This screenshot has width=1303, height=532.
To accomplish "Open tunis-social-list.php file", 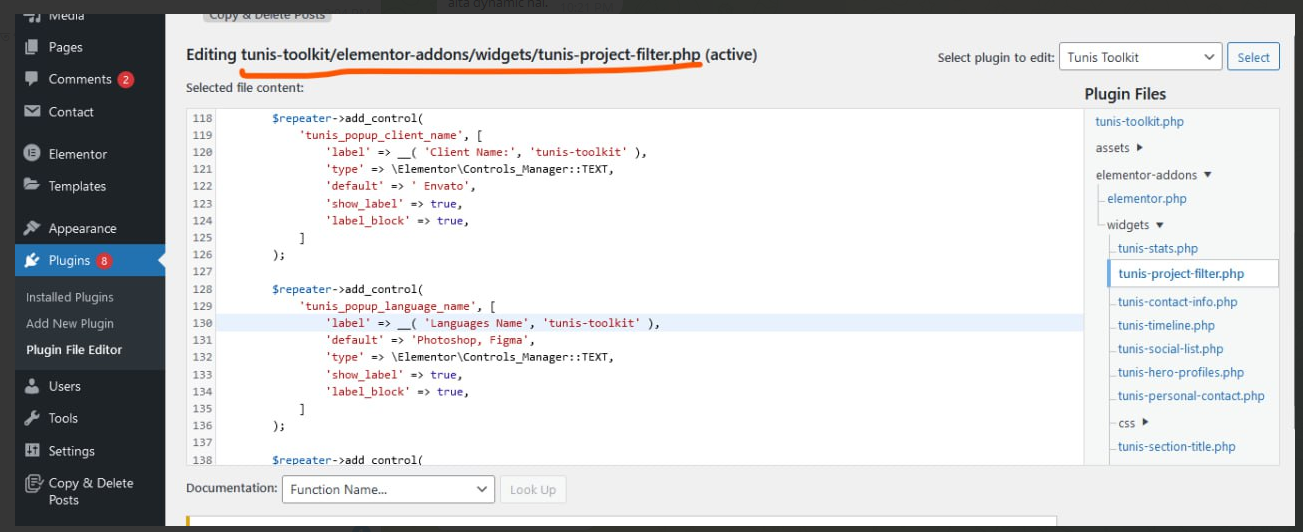I will [1170, 349].
